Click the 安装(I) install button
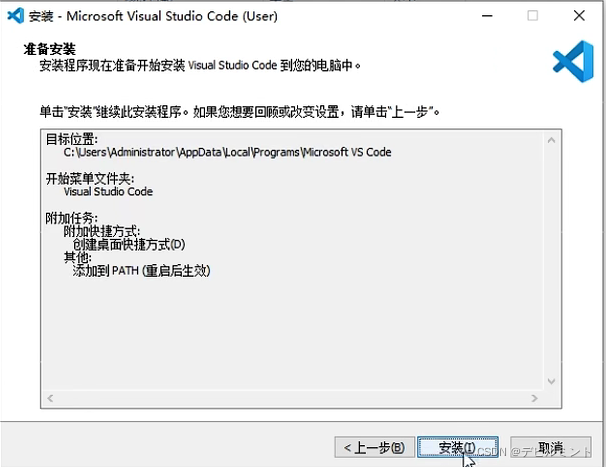The width and height of the screenshot is (606, 467). 458,448
